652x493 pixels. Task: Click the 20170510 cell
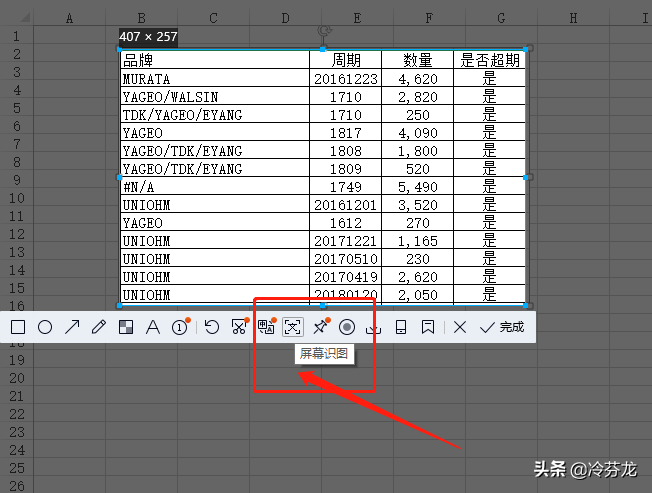[346, 259]
